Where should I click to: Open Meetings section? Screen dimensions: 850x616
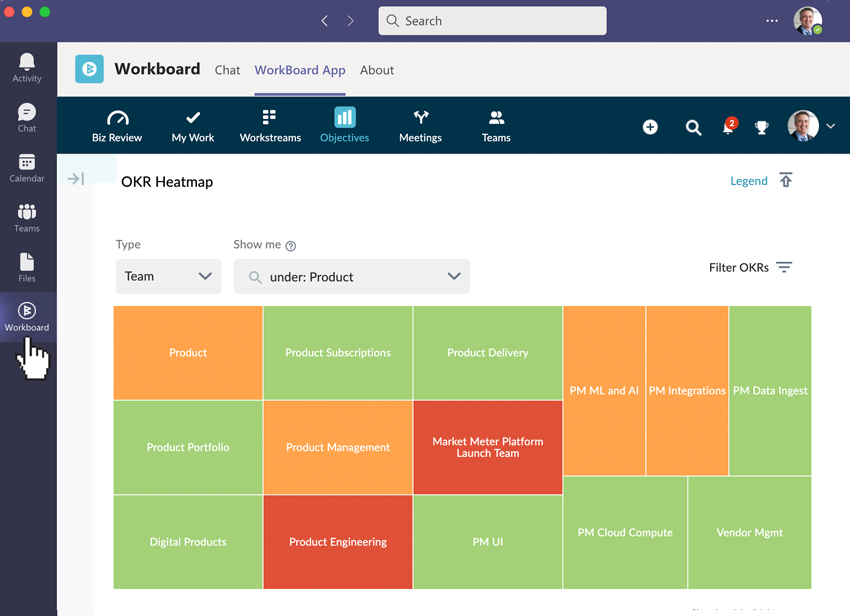(421, 126)
